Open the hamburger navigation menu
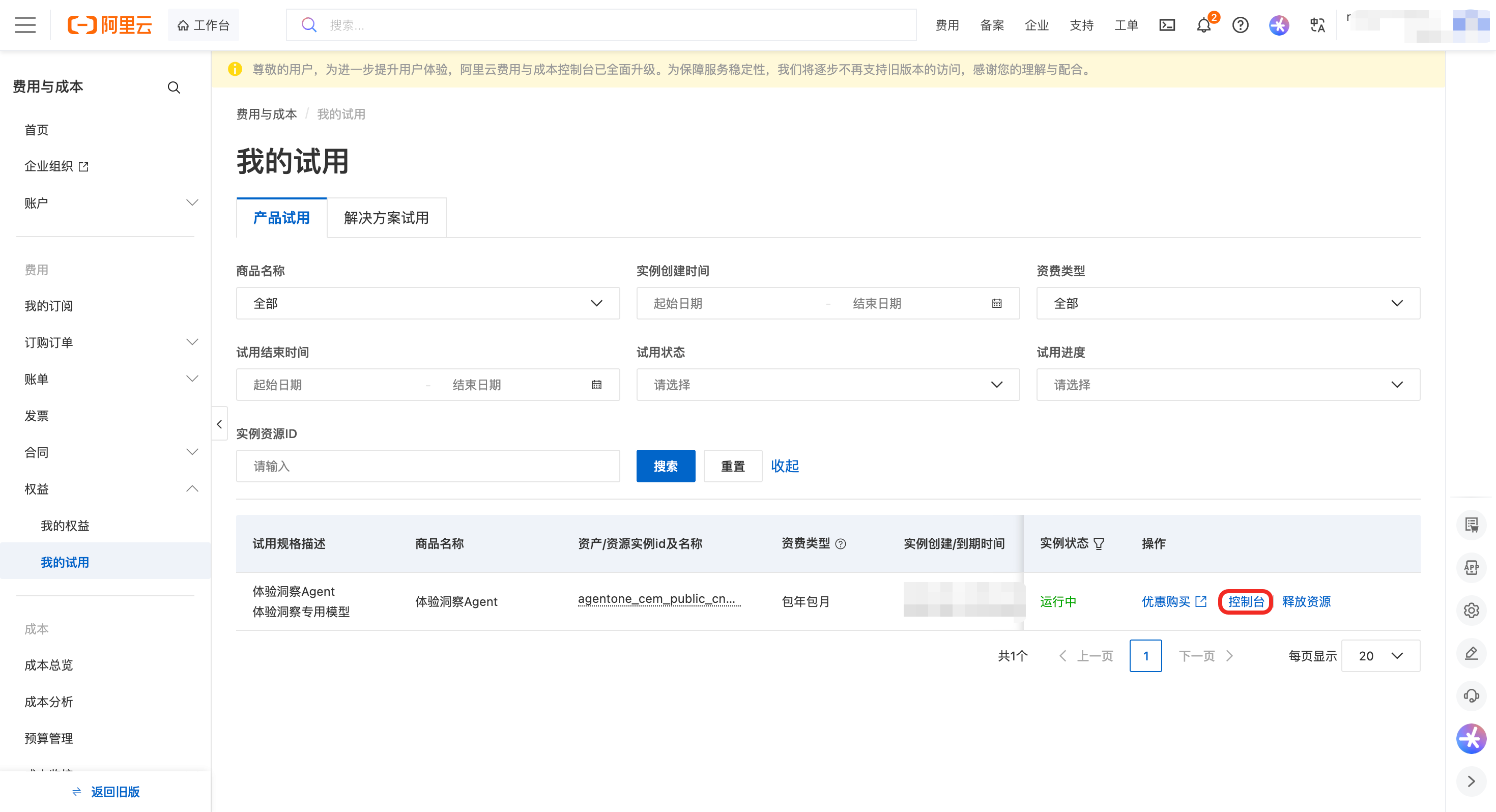Viewport: 1496px width, 812px height. [x=25, y=25]
